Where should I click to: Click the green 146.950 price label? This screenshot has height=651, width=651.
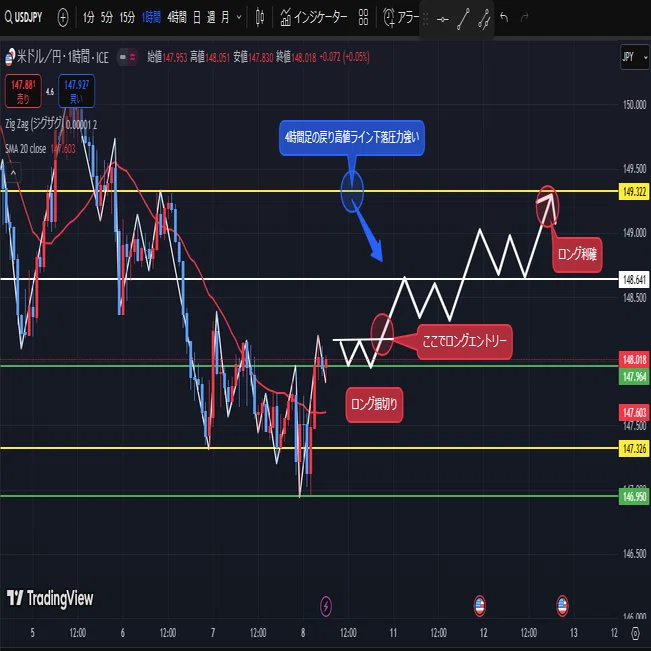click(634, 497)
